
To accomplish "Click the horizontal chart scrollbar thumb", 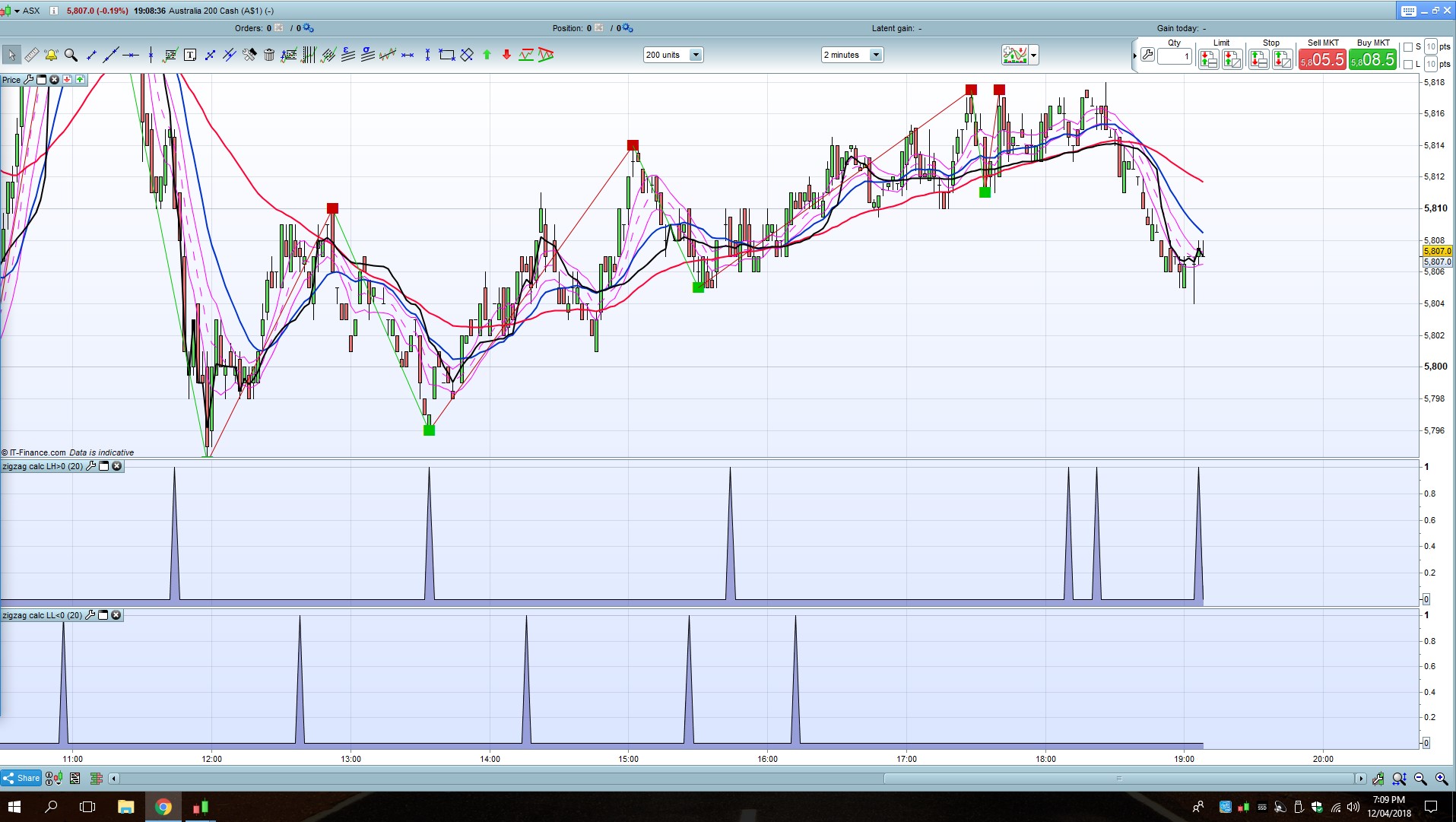I will [1118, 778].
